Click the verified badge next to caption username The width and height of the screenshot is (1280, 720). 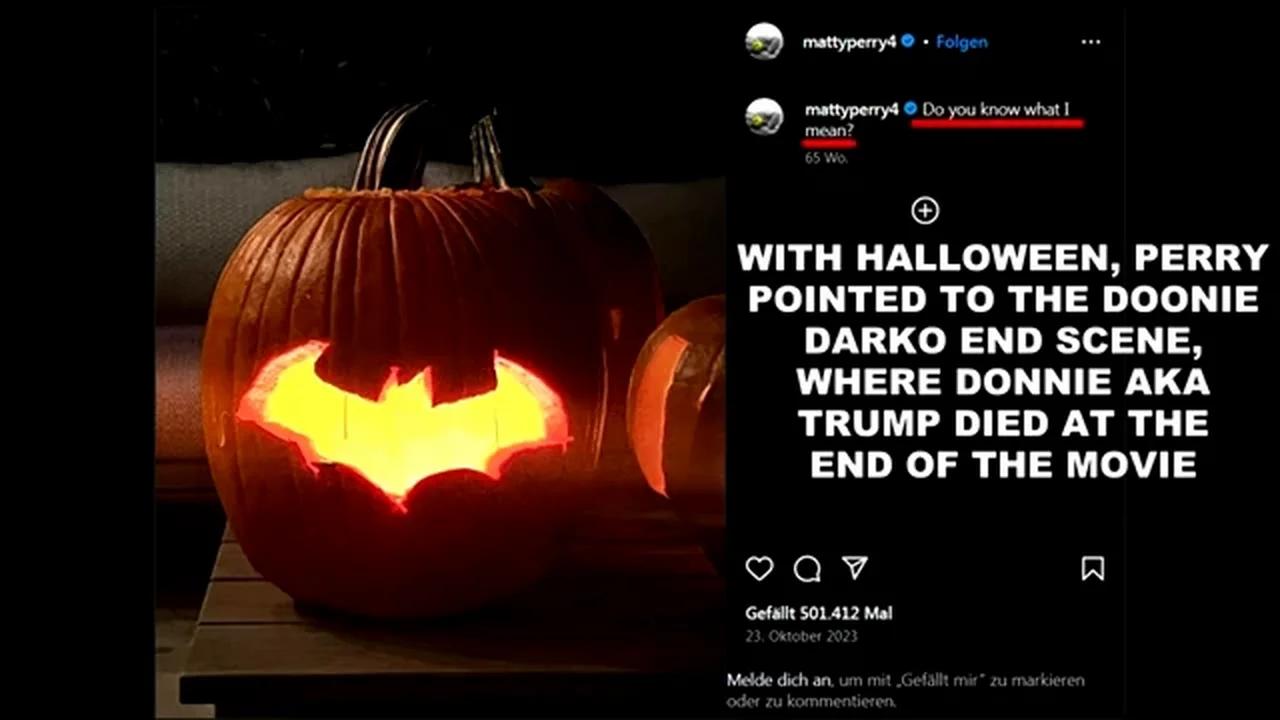[910, 109]
